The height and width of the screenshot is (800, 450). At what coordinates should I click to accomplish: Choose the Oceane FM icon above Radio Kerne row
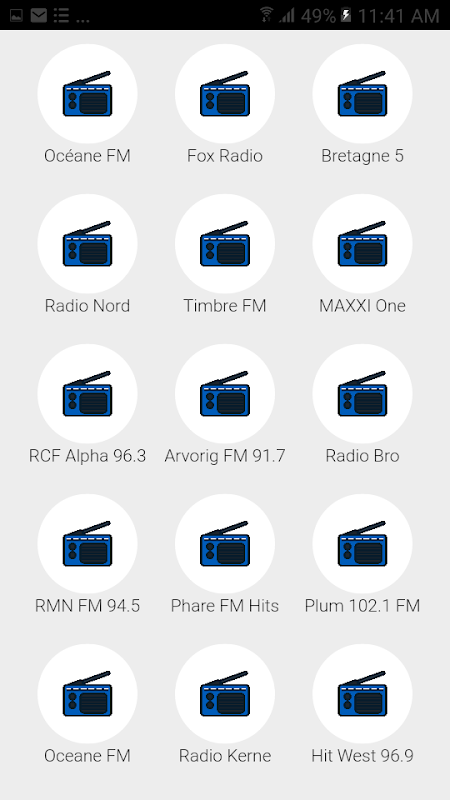(87, 694)
